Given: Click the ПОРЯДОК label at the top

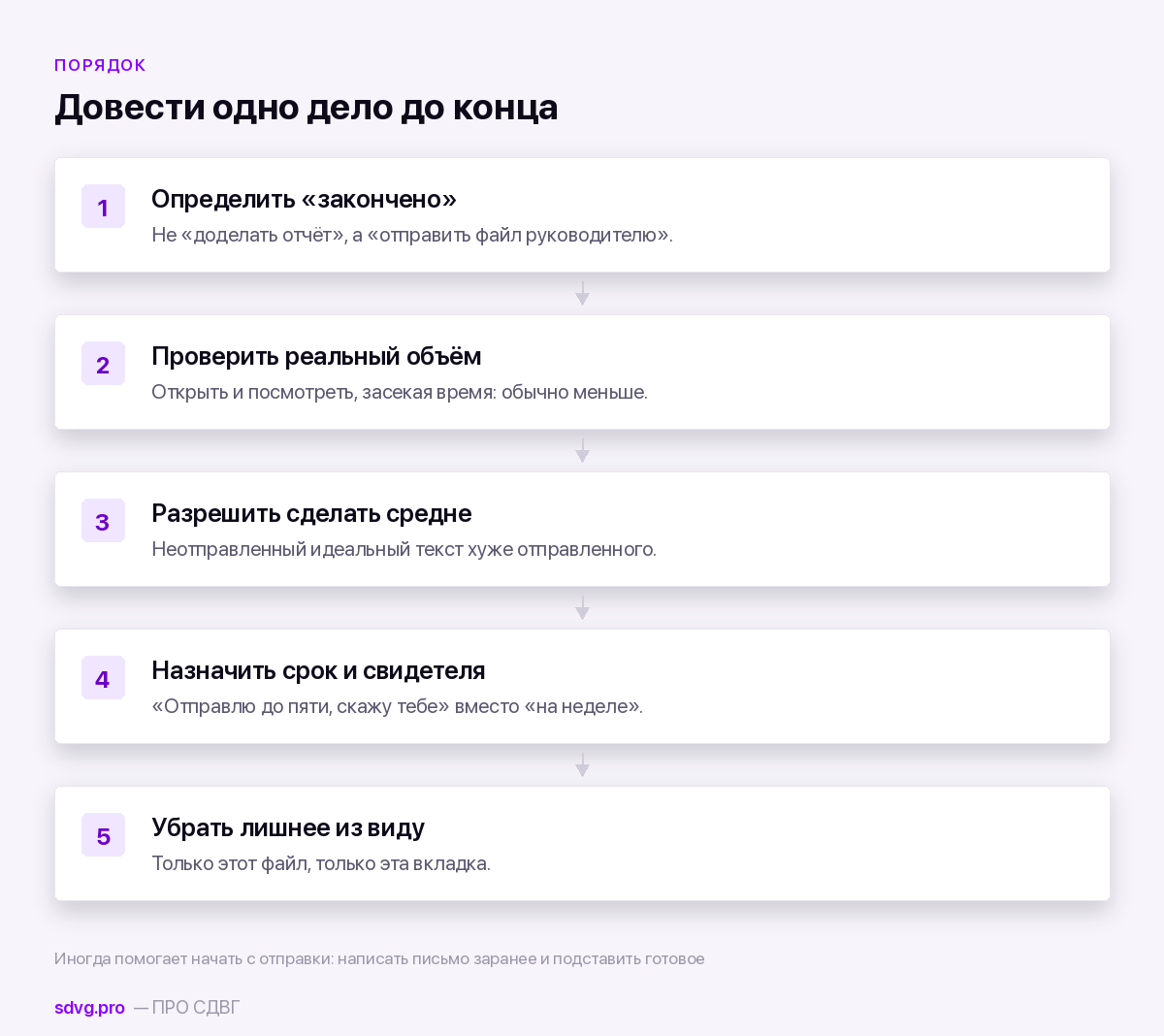Looking at the screenshot, I should 100,65.
